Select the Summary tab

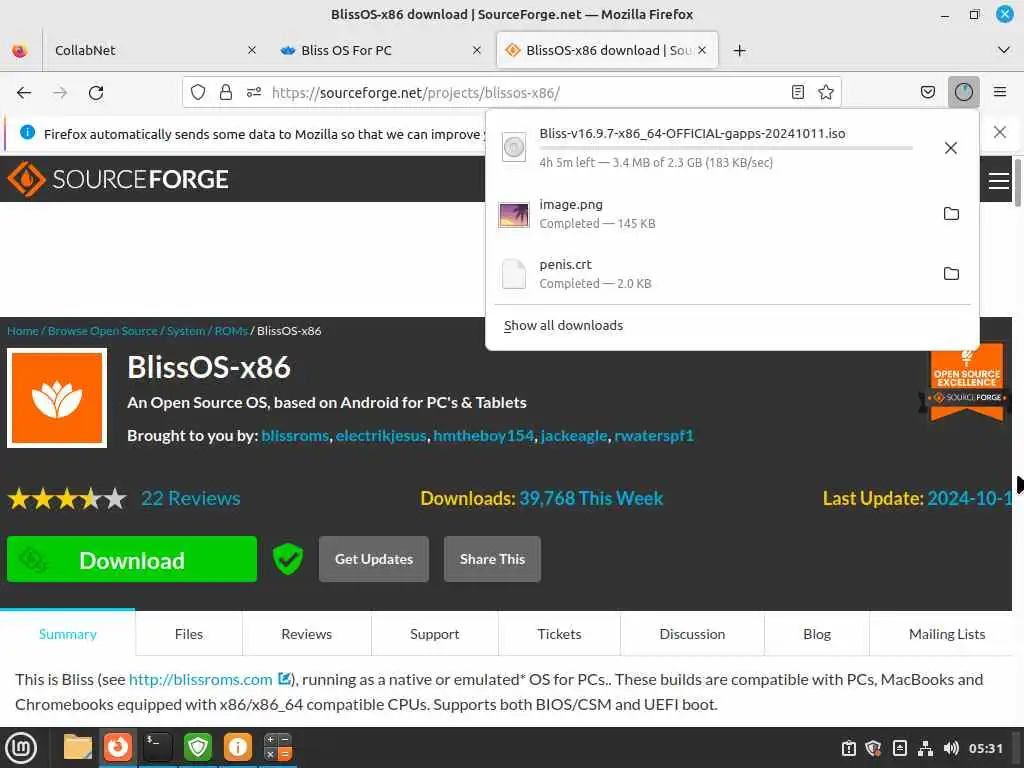point(68,633)
